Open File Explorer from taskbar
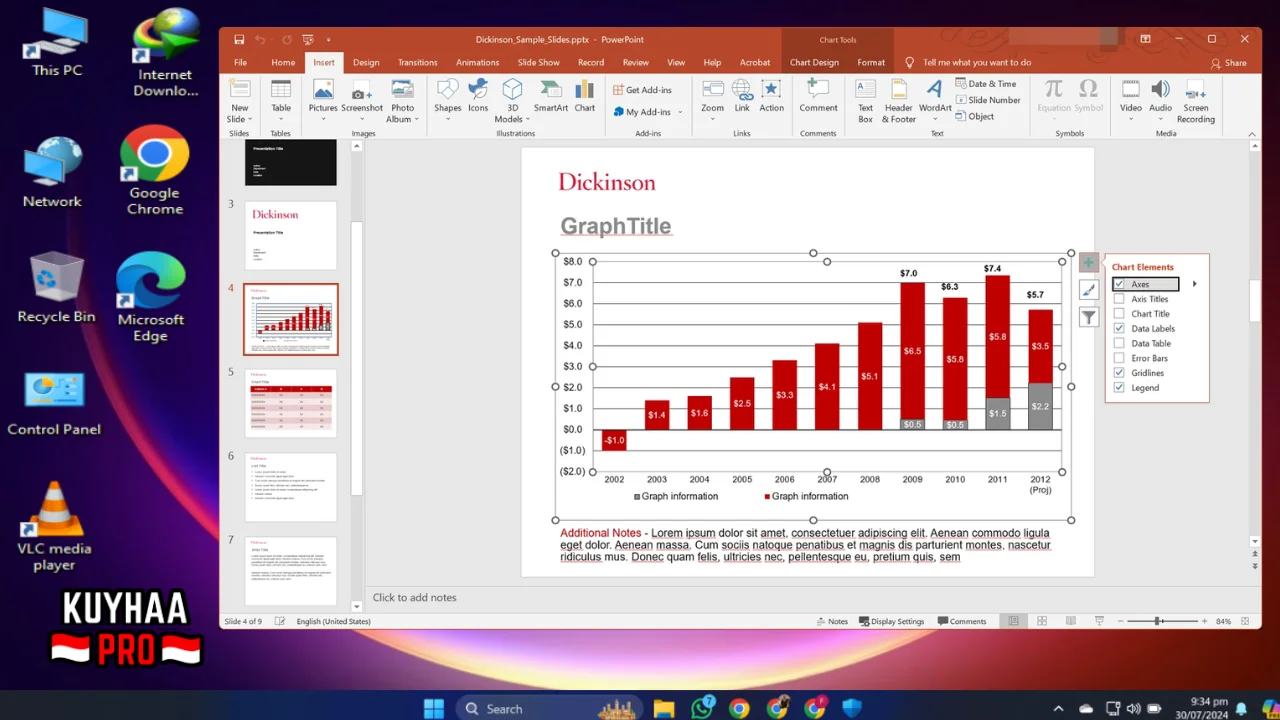This screenshot has height=720, width=1280. (664, 708)
